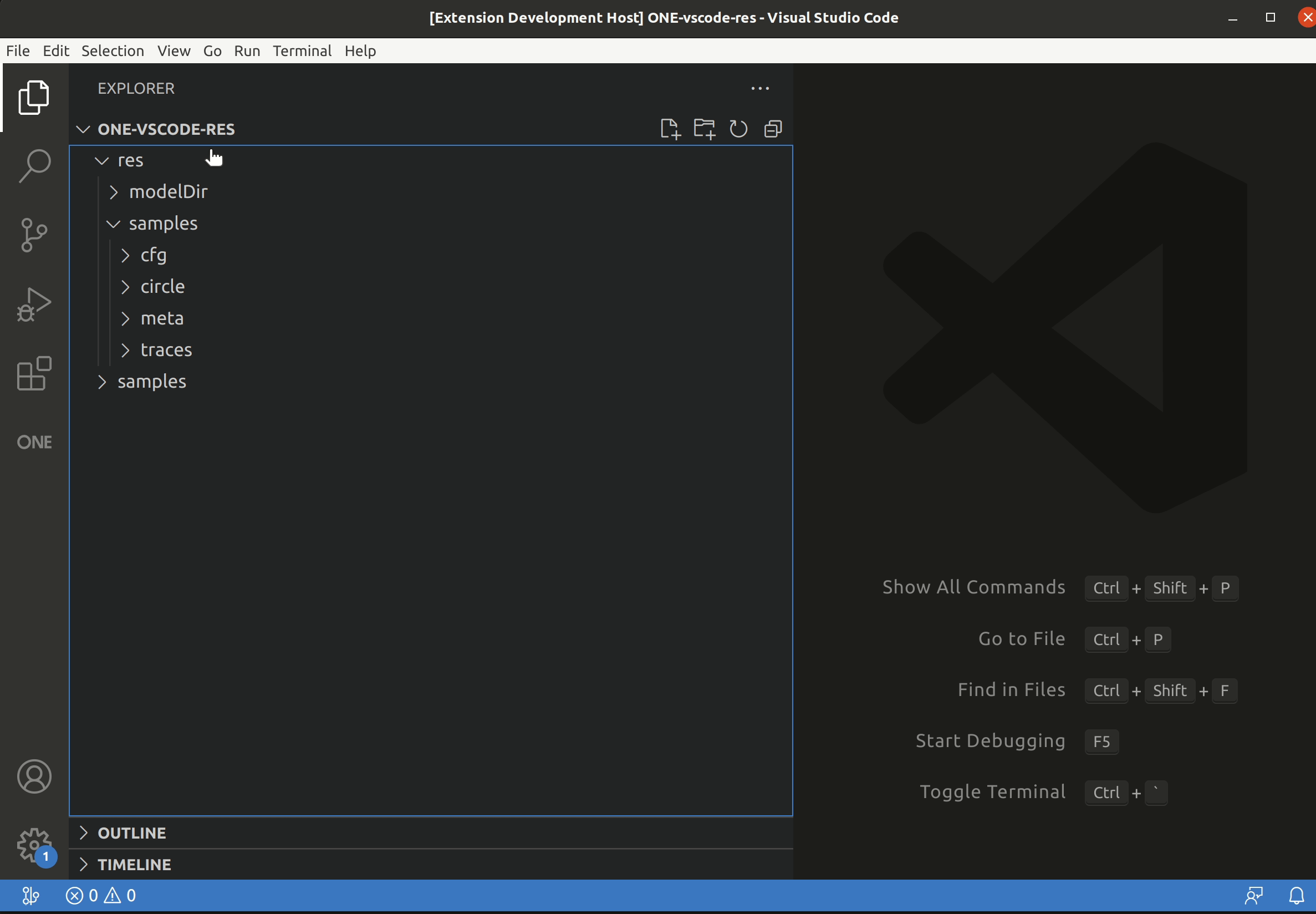
Task: Collapse all folders in Explorer
Action: [x=772, y=129]
